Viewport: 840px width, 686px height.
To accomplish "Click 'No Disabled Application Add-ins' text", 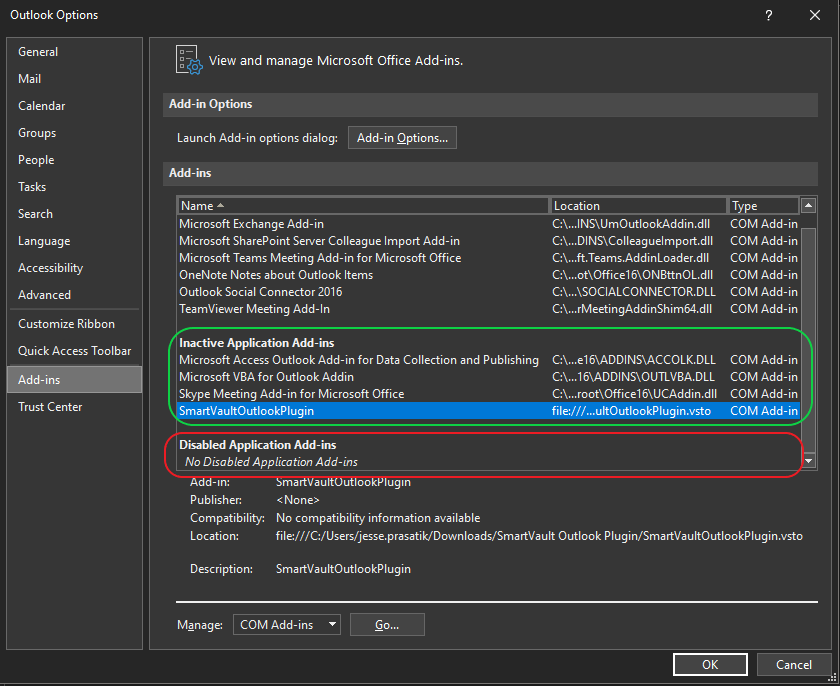I will pos(271,462).
